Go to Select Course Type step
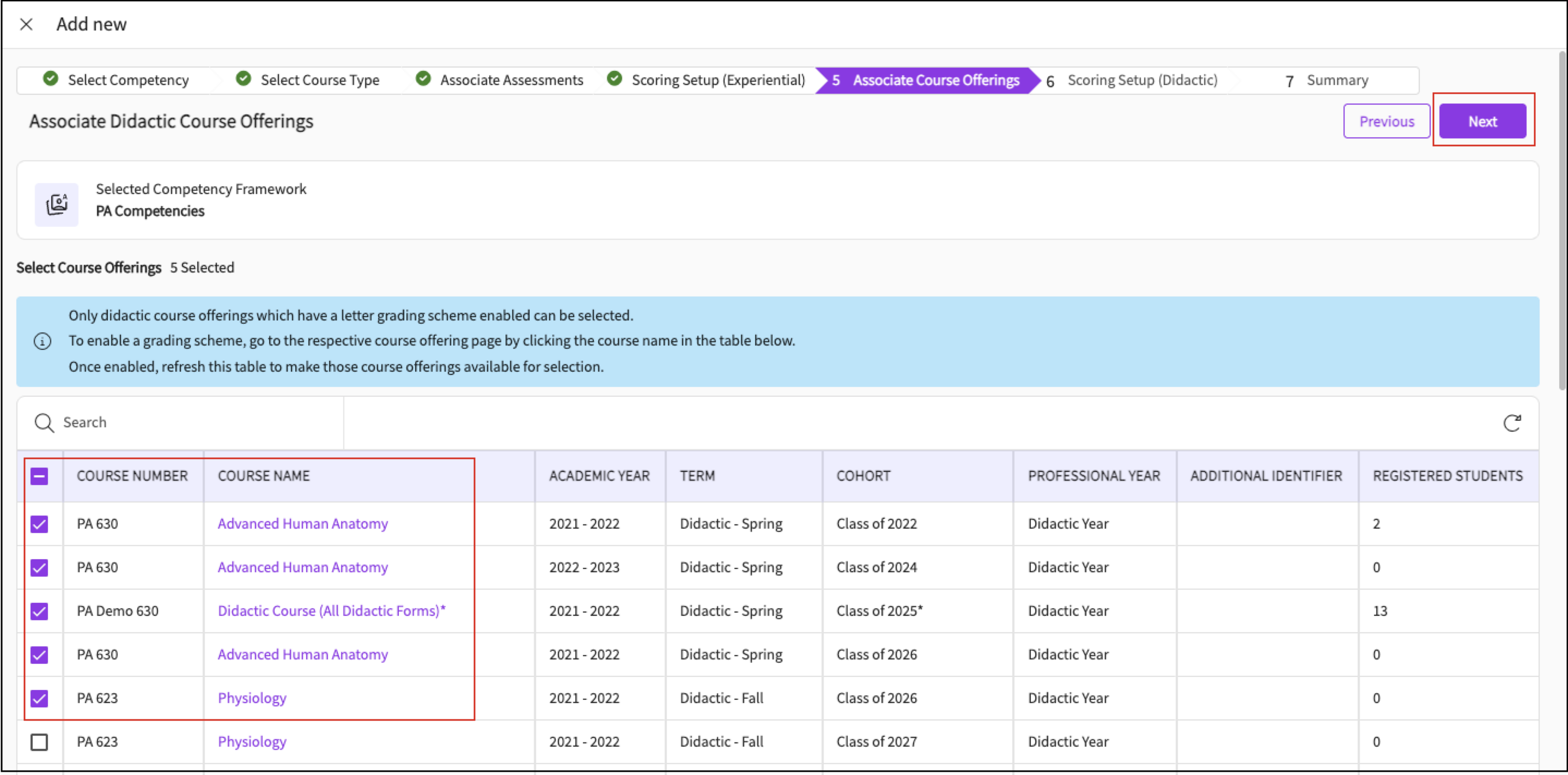Image resolution: width=1568 pixels, height=775 pixels. point(320,80)
